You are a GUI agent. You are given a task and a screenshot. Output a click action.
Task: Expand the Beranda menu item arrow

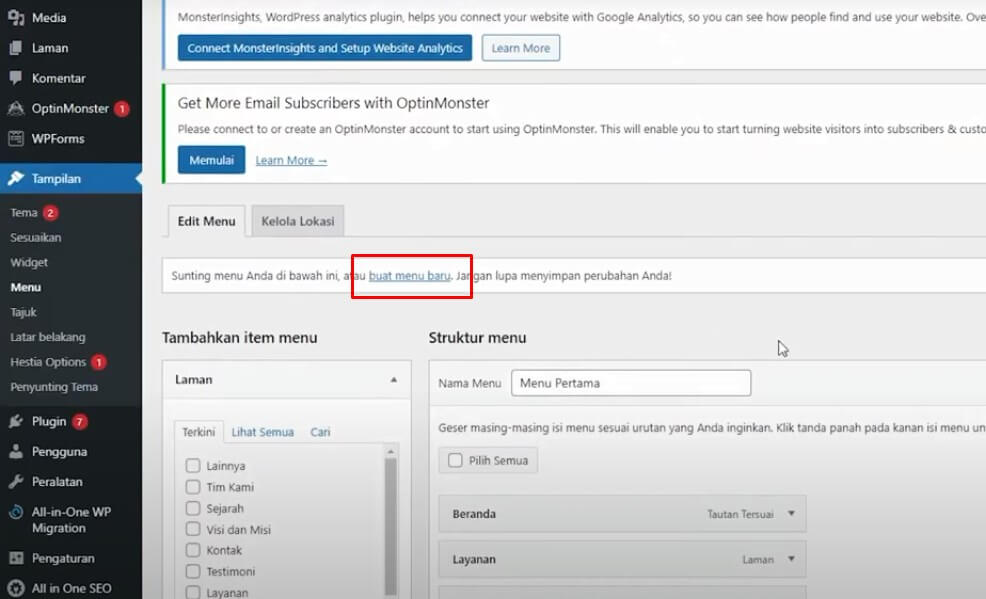click(791, 514)
